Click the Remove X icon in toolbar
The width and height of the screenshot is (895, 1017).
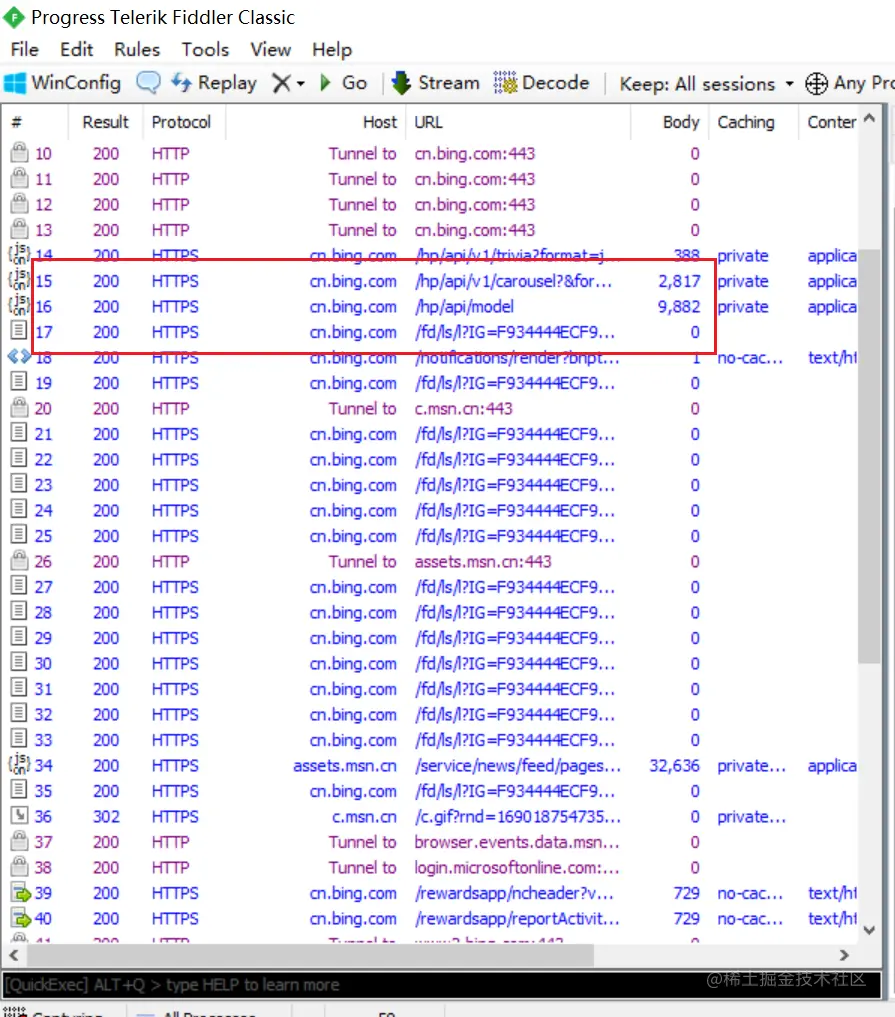pos(281,83)
